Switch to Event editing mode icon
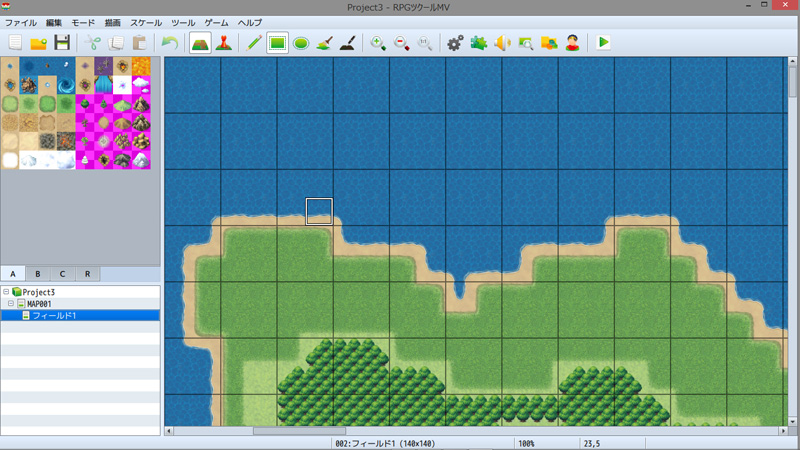This screenshot has width=800, height=450. (x=224, y=43)
